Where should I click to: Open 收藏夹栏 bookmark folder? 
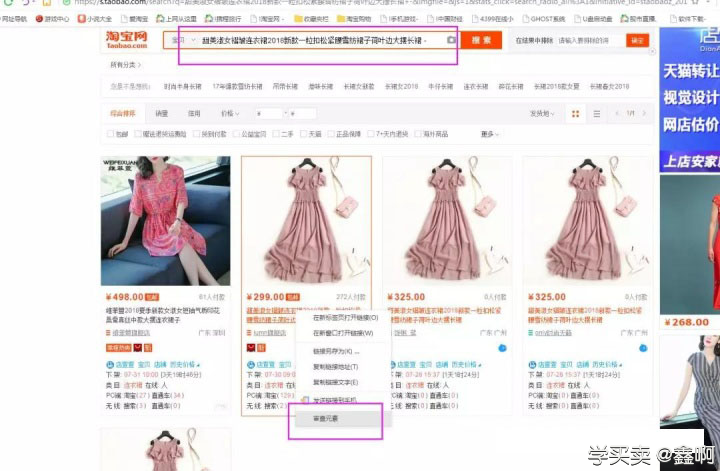311,19
